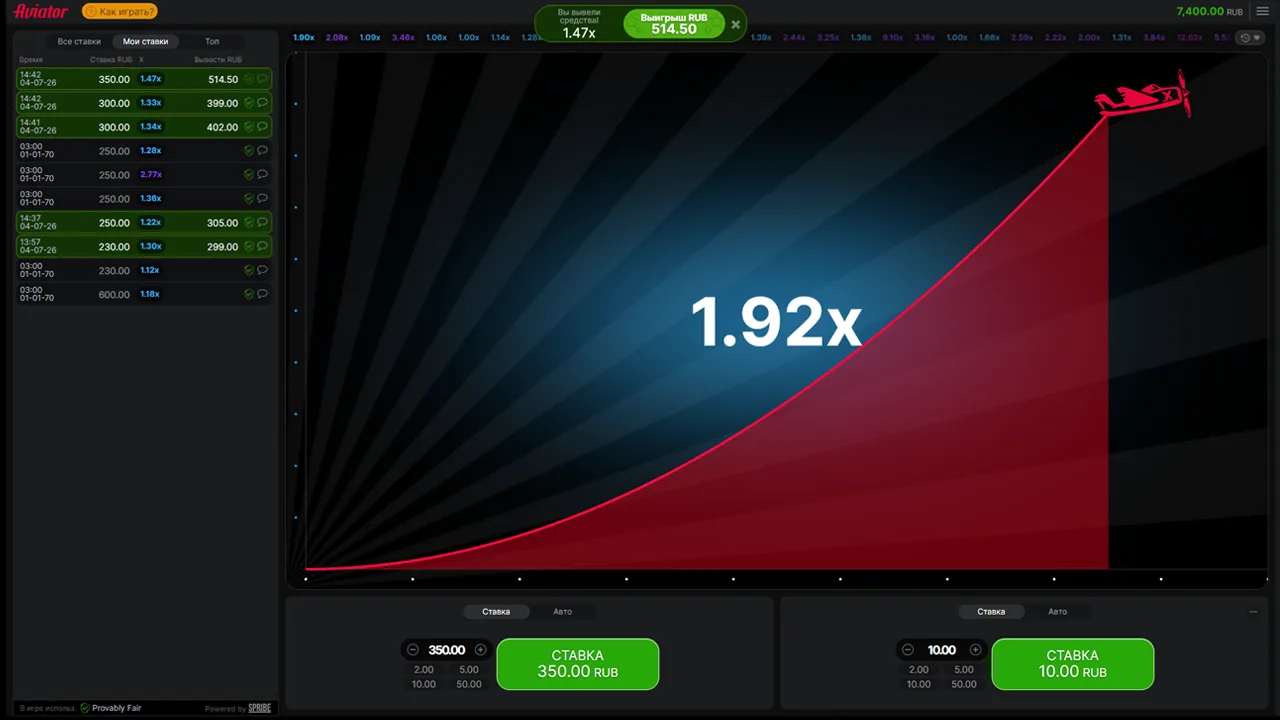Close the cashout win notification
The width and height of the screenshot is (1280, 720).
point(736,24)
